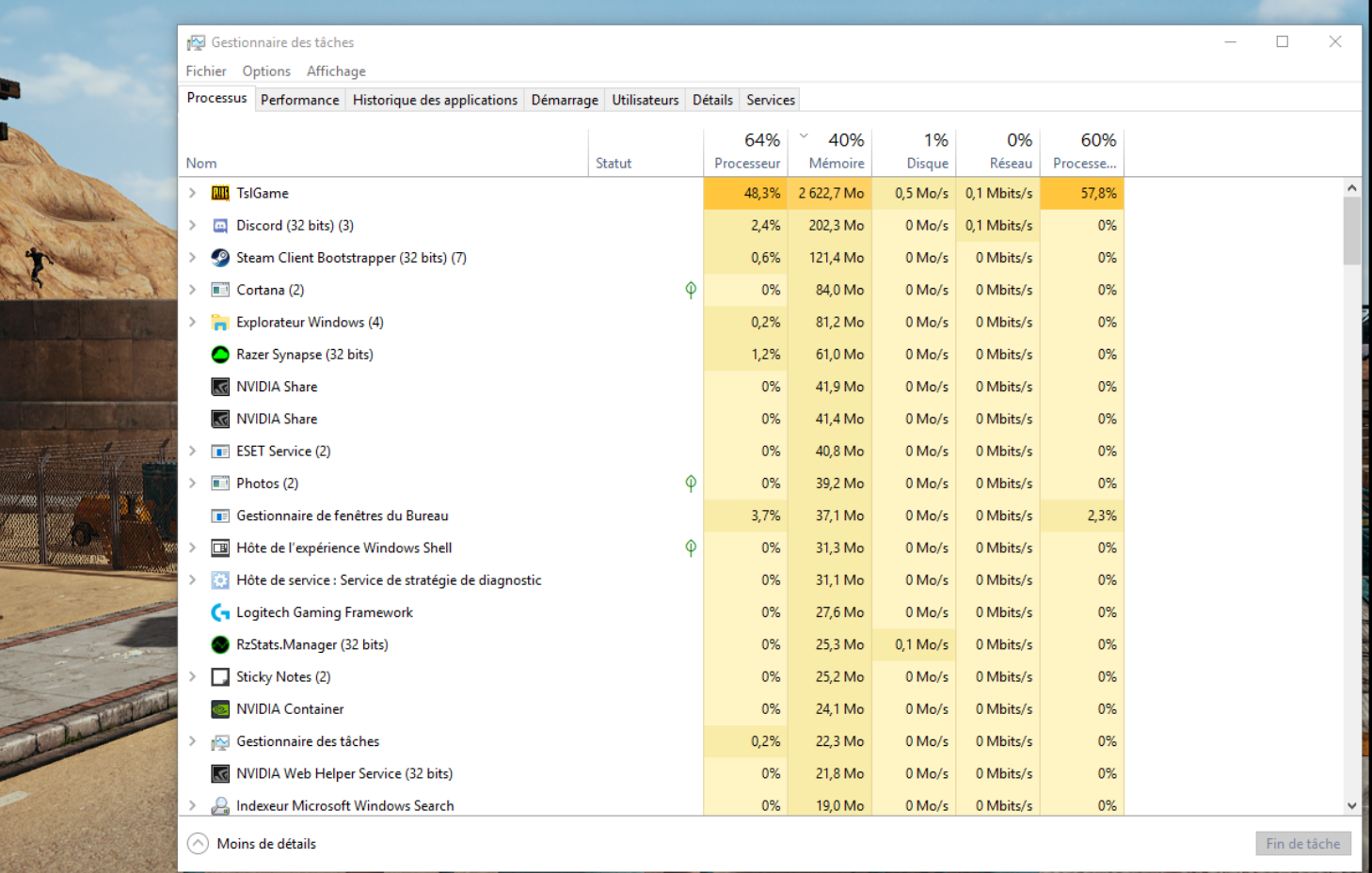
Task: Expand the Discord (32 bits) process group
Action: click(192, 226)
